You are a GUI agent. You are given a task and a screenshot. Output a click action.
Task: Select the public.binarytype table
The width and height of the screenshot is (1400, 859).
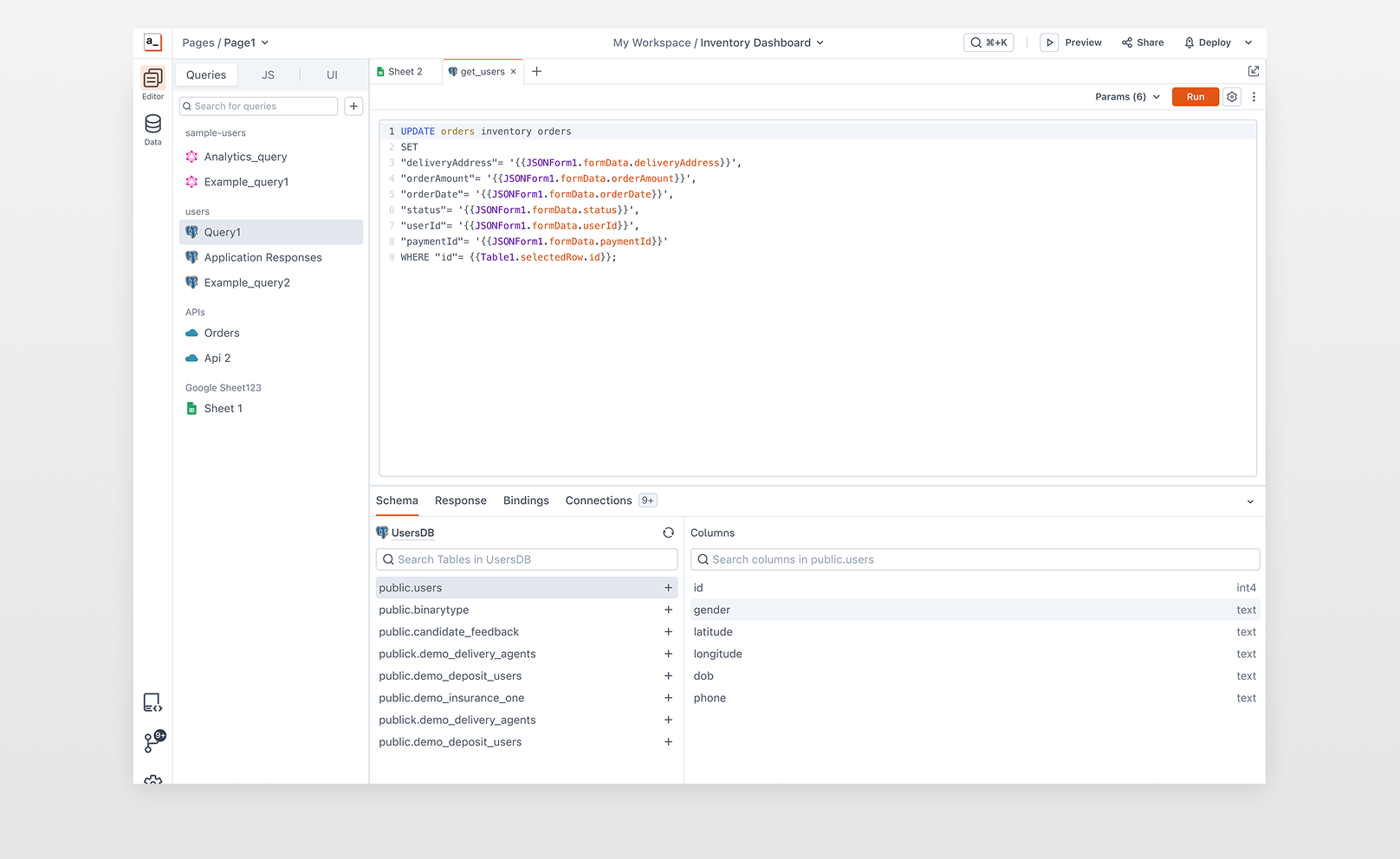[527, 610]
